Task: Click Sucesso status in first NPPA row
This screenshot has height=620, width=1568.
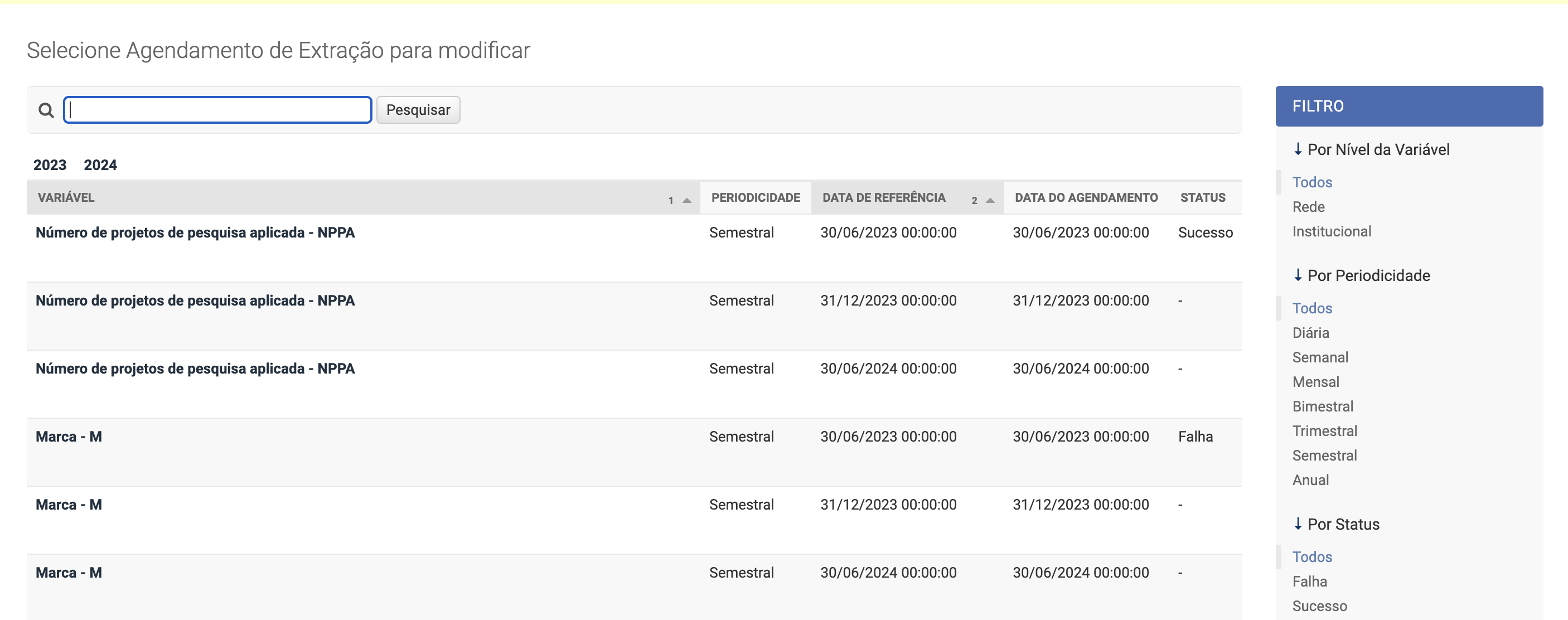Action: (1205, 232)
